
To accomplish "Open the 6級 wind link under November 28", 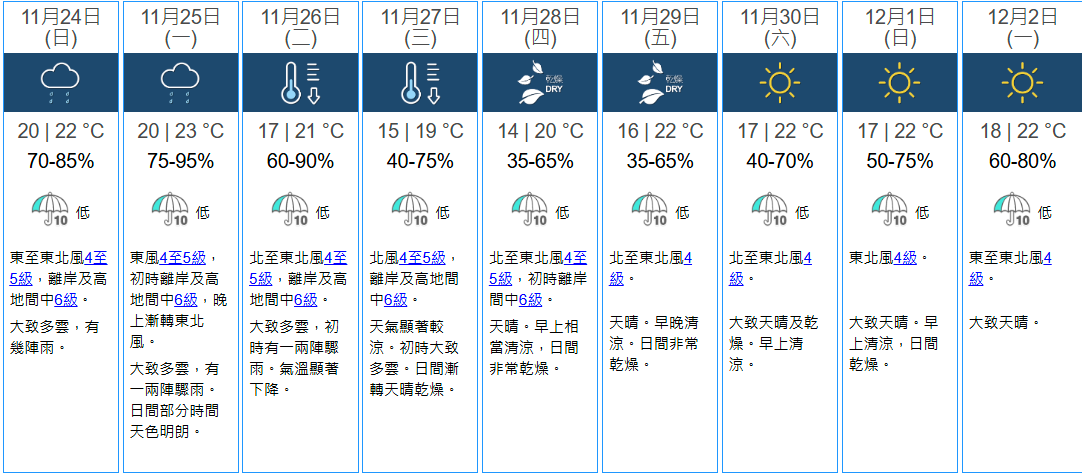I will (x=530, y=299).
